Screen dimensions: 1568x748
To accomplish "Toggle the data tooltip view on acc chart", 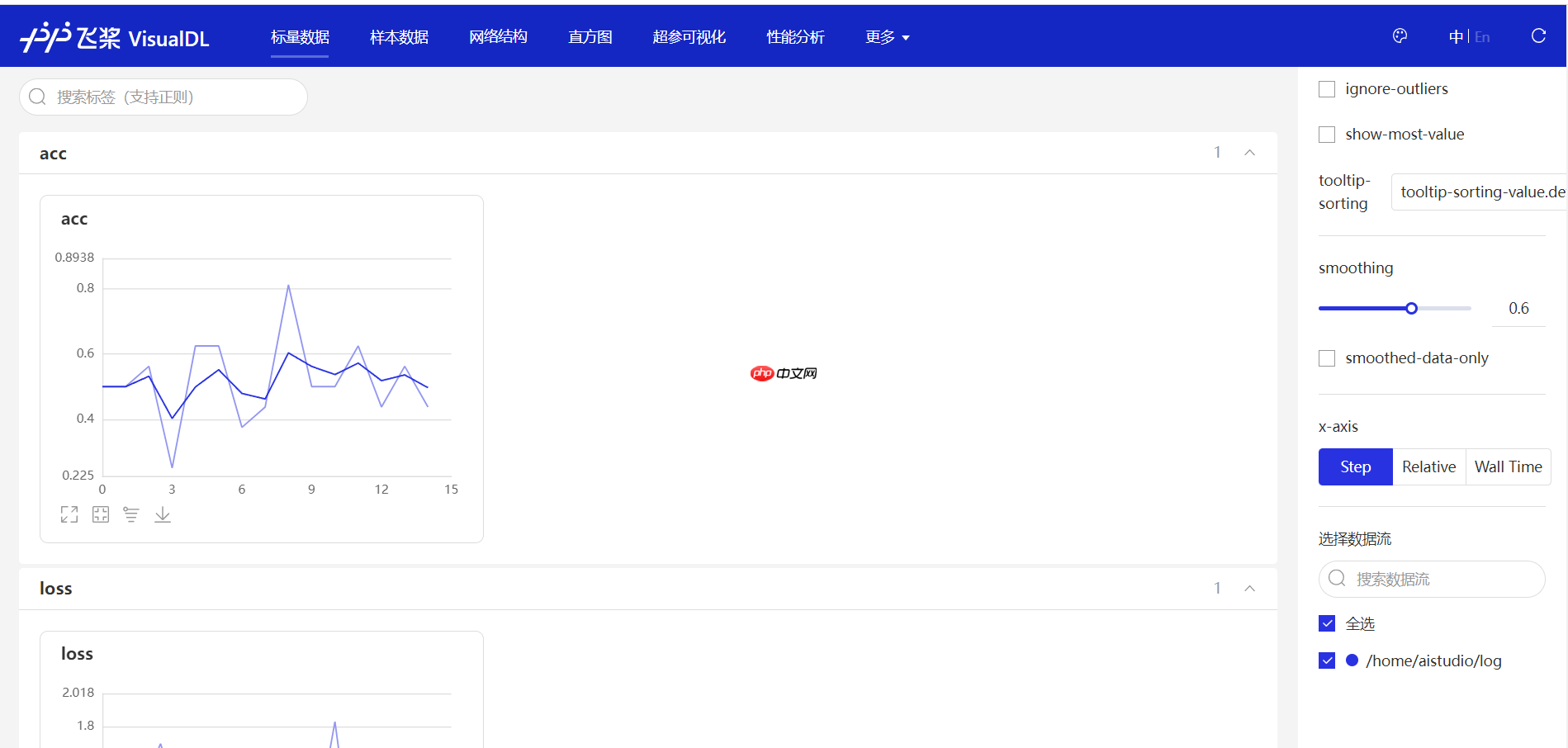I will (131, 514).
